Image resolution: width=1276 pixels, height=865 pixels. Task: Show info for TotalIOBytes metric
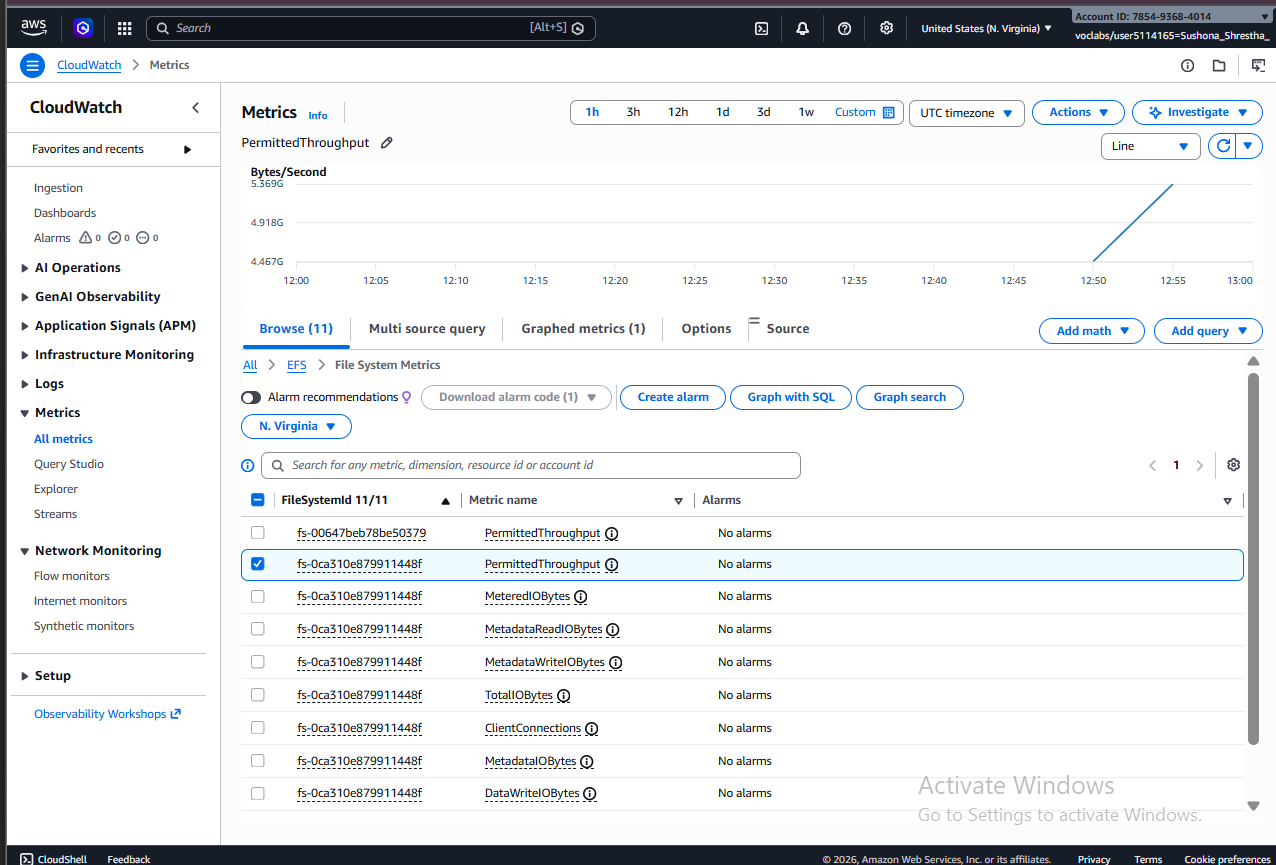[x=564, y=695]
